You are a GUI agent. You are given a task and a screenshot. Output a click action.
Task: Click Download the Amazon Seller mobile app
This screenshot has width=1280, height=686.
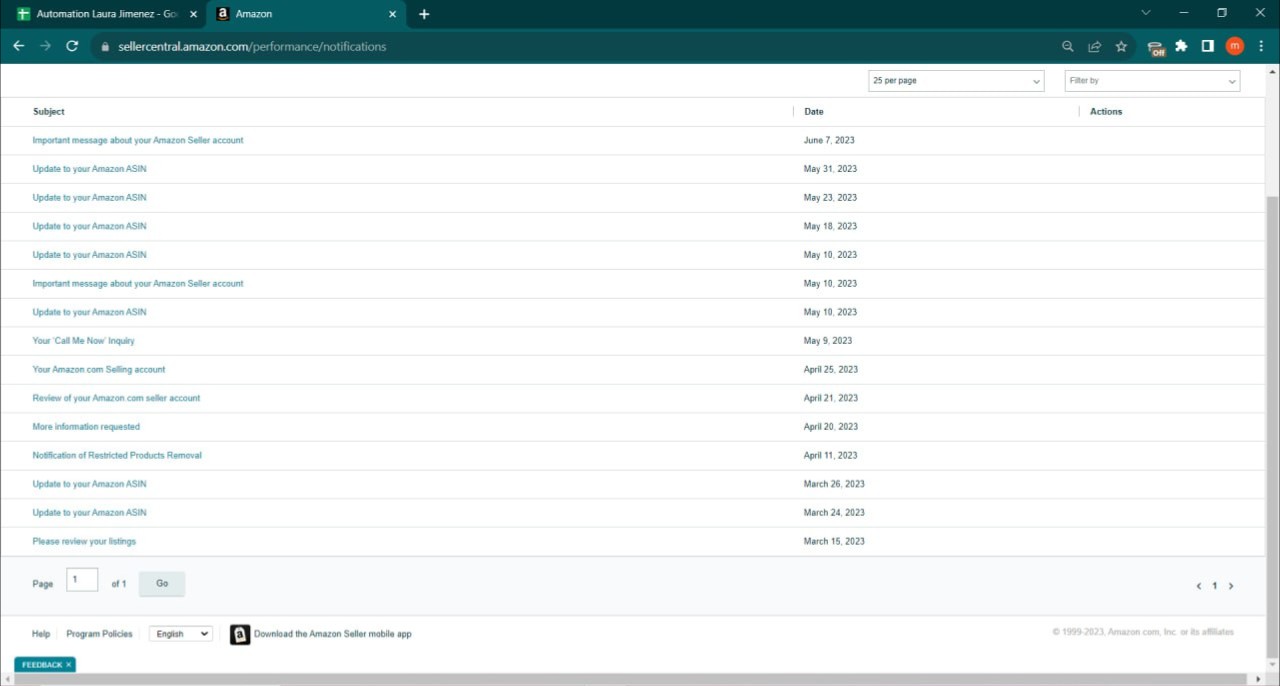click(333, 634)
